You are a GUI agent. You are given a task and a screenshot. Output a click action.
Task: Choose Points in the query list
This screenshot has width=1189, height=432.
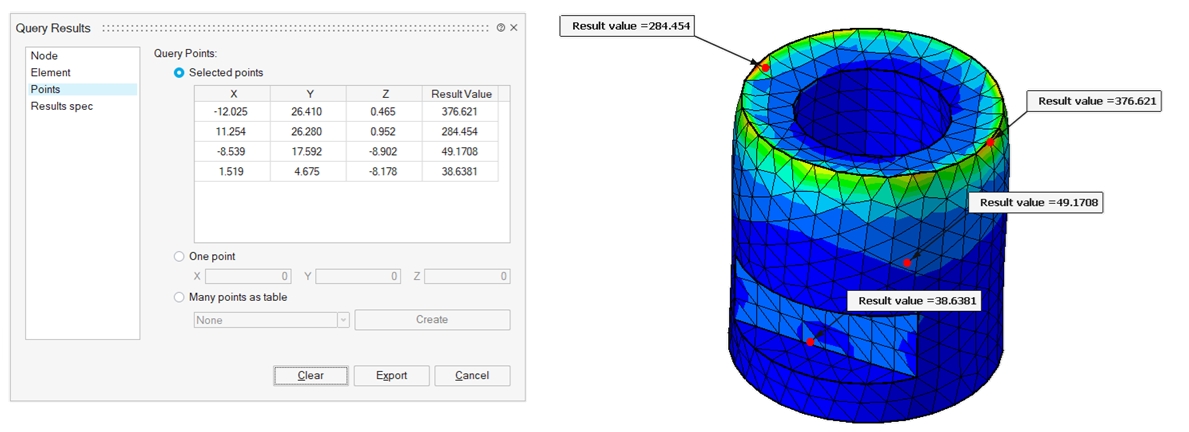pos(46,89)
